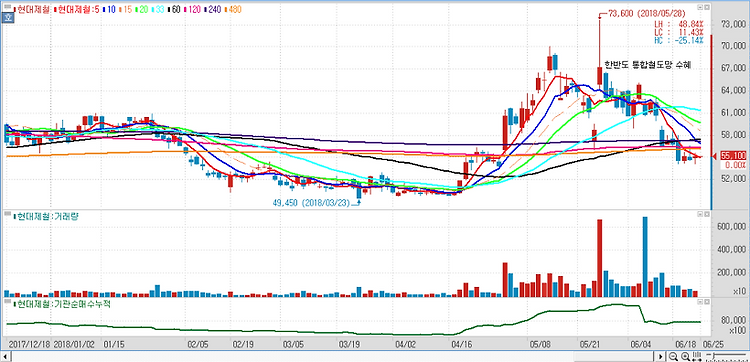Click the 03/19 date label
The image size is (750, 362).
click(x=348, y=344)
